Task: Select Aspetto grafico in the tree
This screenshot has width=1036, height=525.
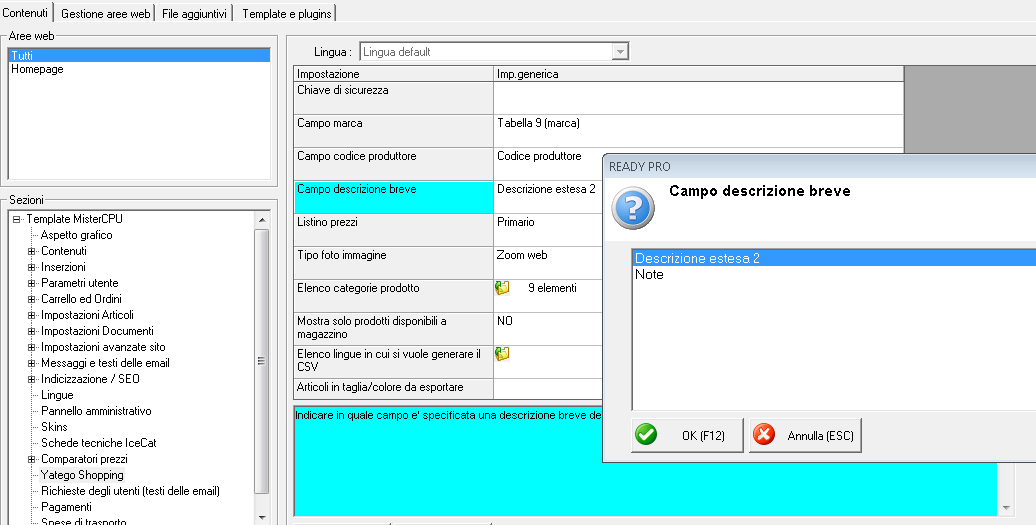Action: (x=77, y=235)
